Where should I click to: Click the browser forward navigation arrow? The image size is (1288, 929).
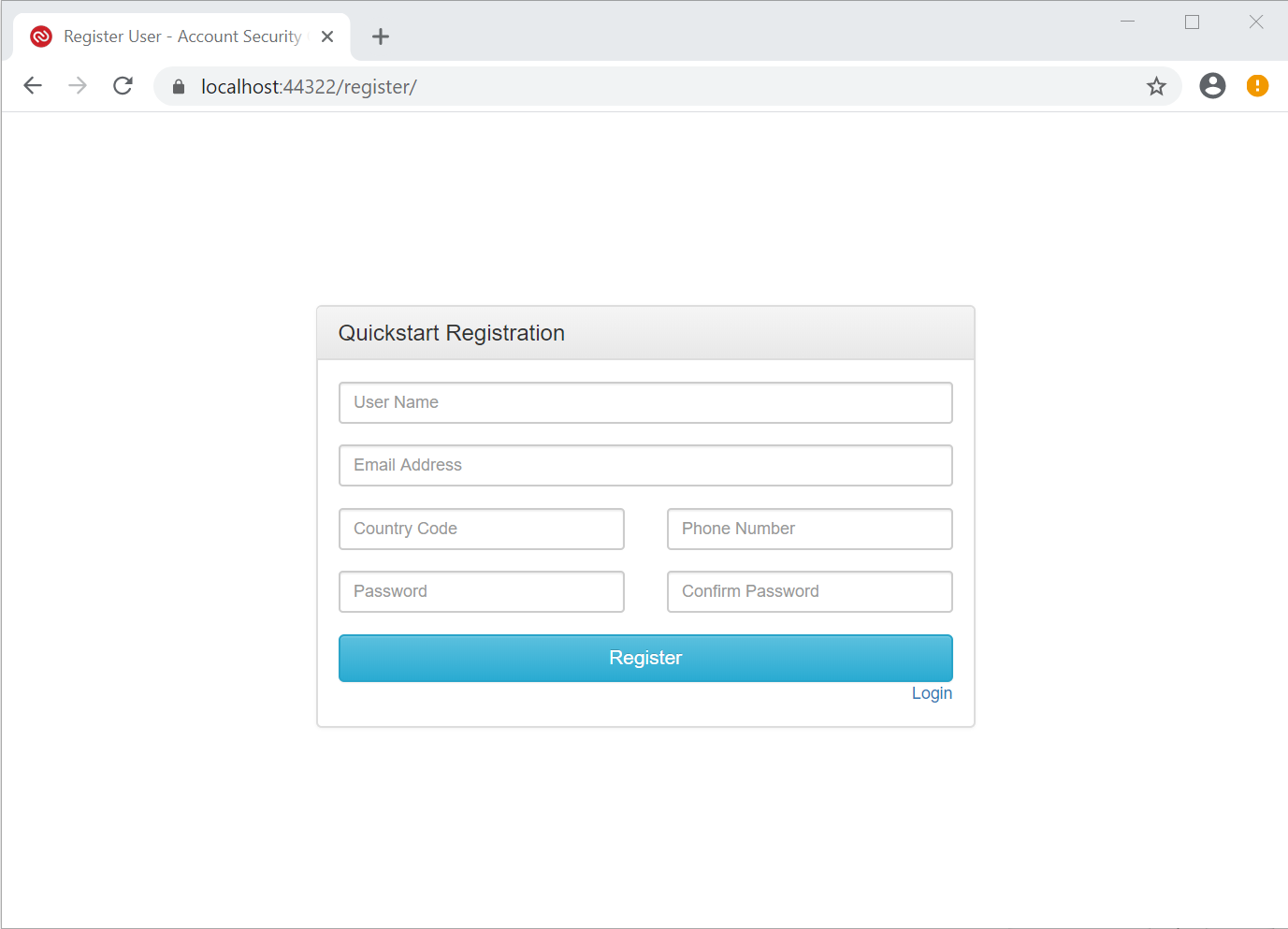[78, 85]
